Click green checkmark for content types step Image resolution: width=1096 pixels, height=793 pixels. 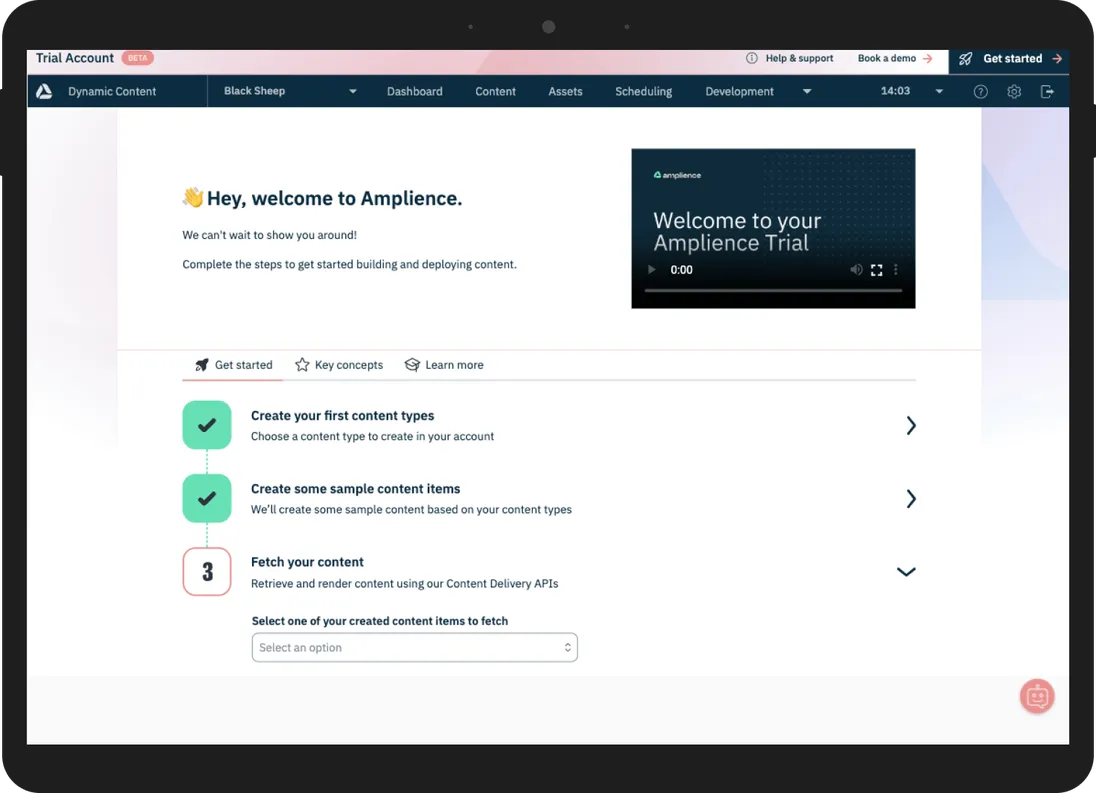207,425
